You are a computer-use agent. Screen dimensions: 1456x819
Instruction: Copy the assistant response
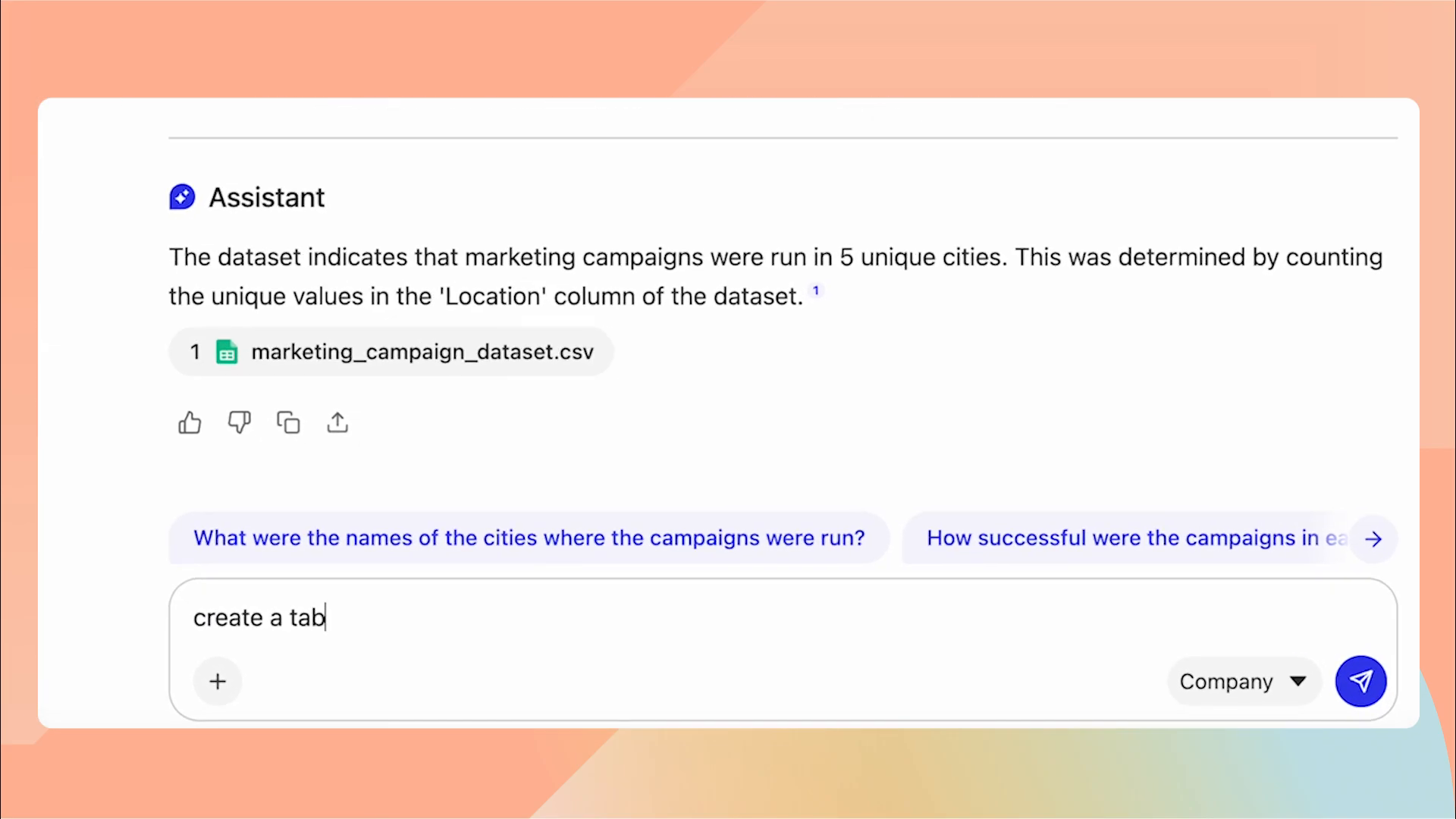(x=288, y=422)
